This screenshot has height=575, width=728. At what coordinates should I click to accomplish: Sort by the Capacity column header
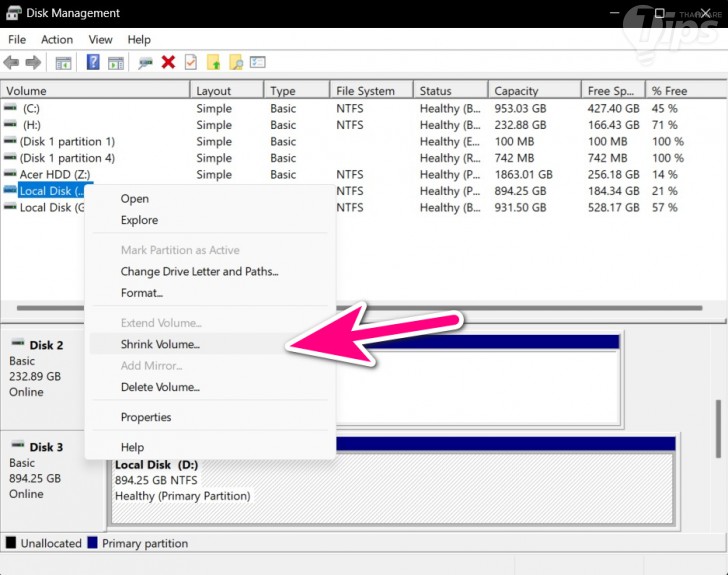pos(535,91)
